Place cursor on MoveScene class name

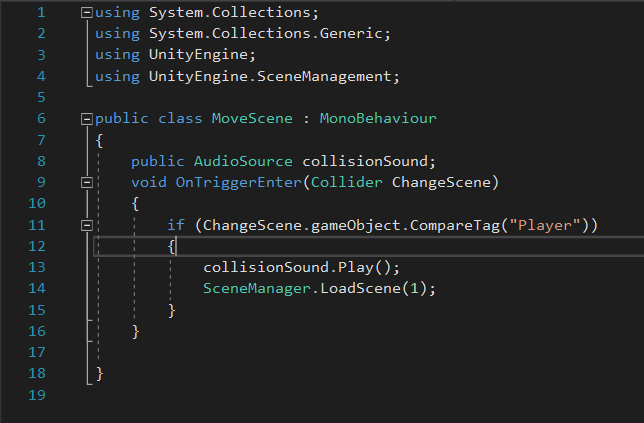point(252,119)
